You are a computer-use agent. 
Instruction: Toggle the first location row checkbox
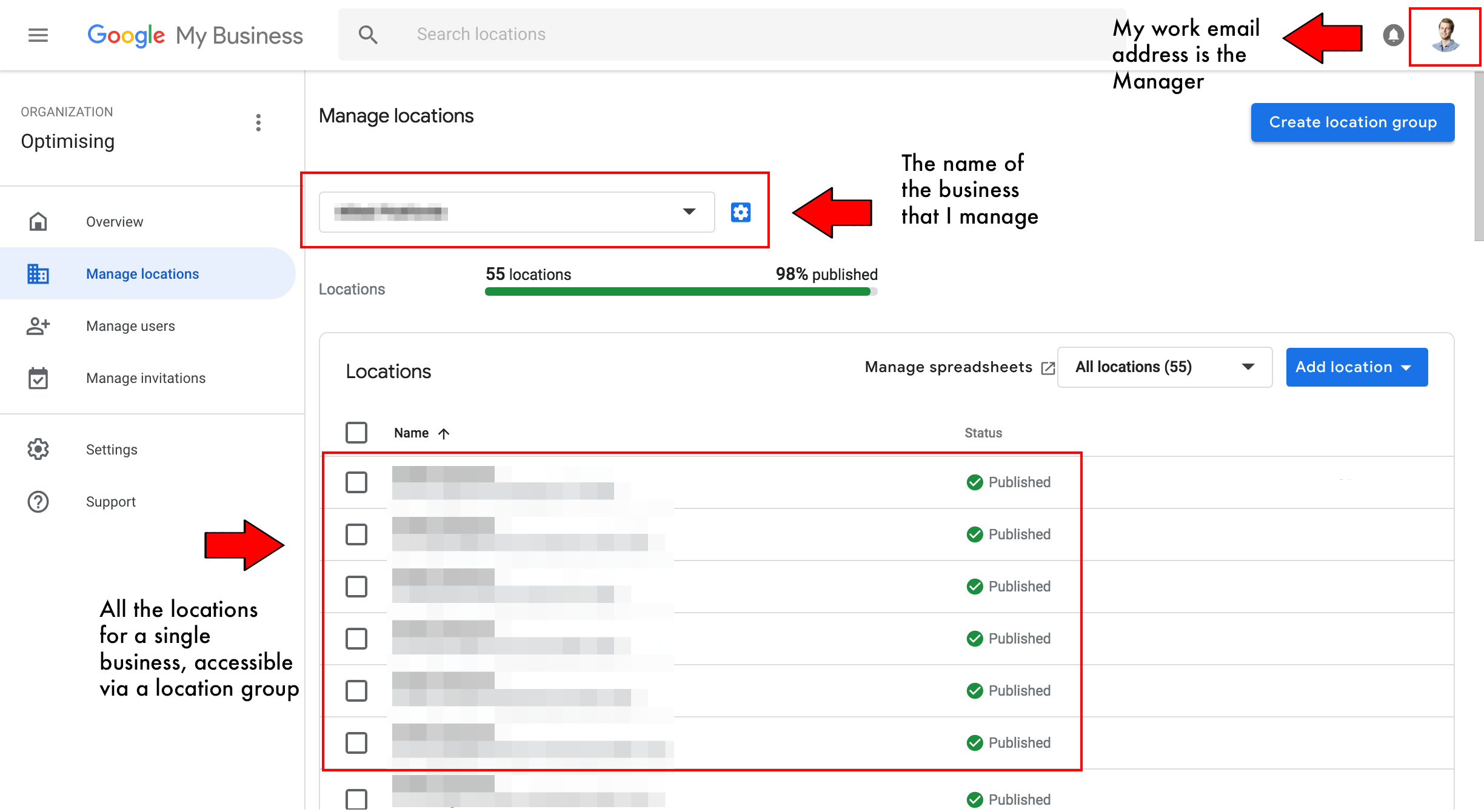click(x=357, y=482)
